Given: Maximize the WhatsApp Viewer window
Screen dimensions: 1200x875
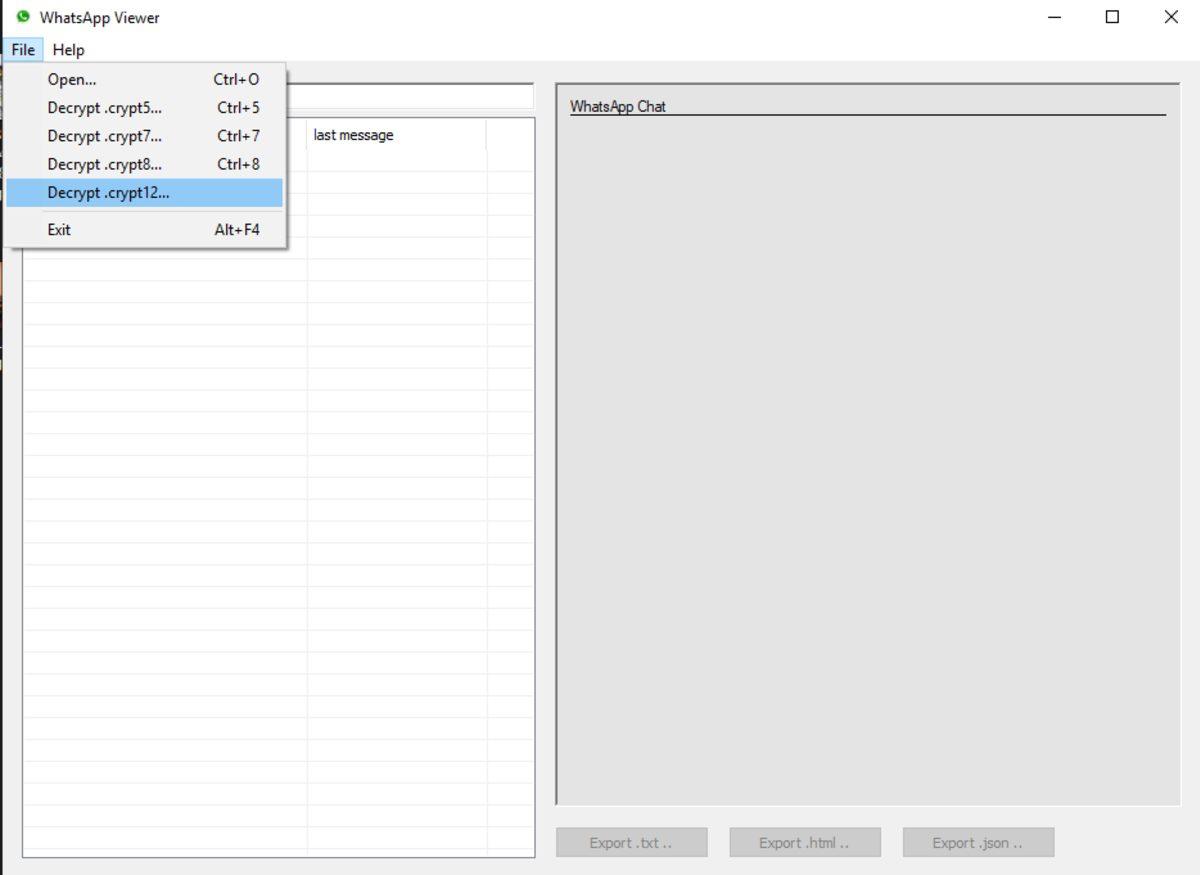Looking at the screenshot, I should pos(1112,17).
